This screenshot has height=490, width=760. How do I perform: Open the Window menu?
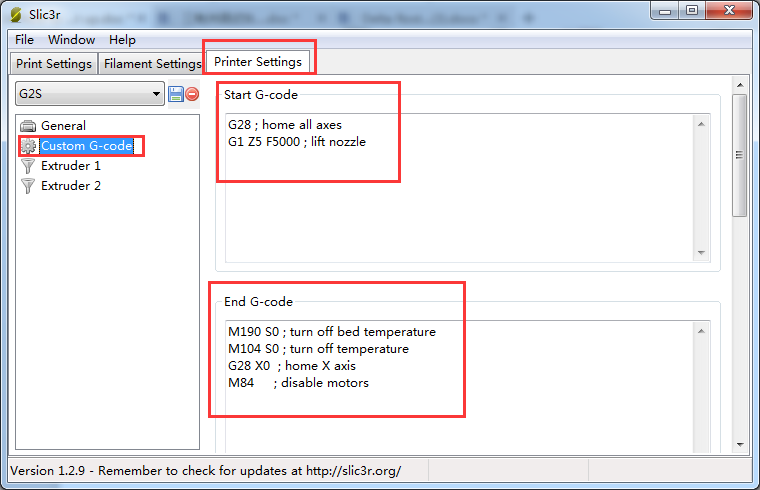[x=71, y=40]
